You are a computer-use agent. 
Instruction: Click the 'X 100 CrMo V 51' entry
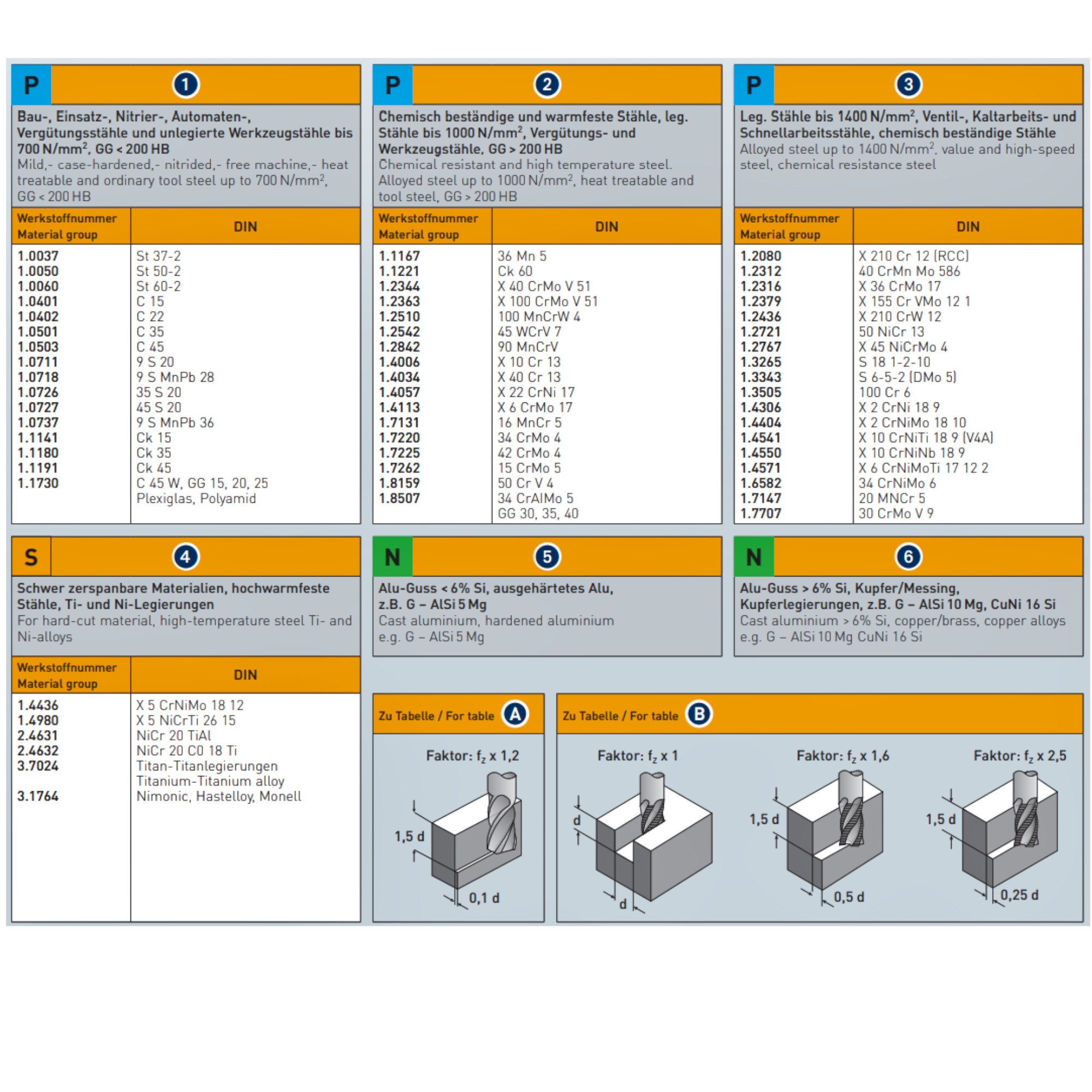pos(548,302)
